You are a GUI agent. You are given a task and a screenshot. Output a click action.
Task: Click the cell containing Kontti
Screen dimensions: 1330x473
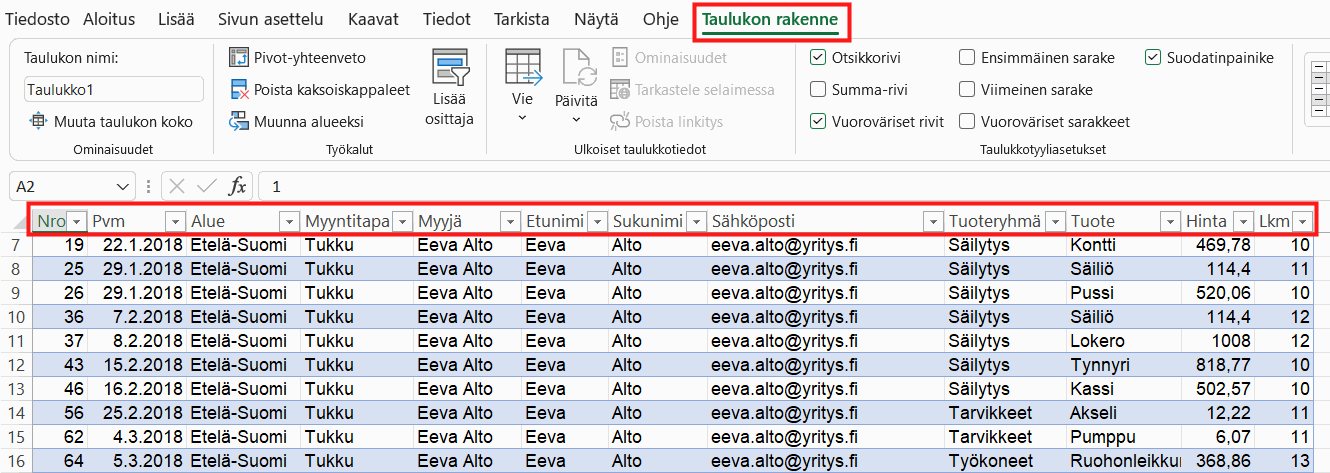point(1124,245)
